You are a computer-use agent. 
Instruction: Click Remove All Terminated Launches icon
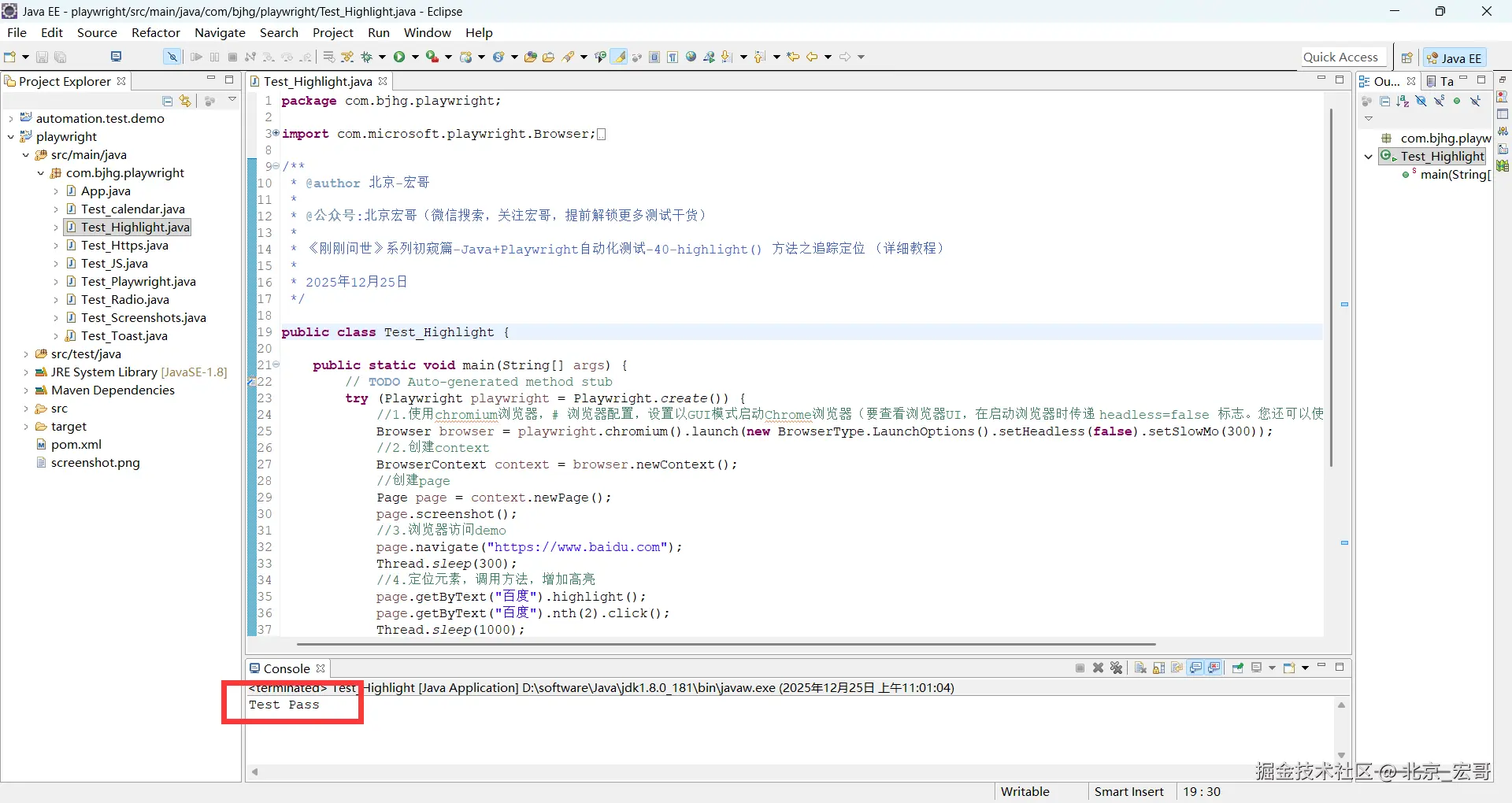[1116, 668]
